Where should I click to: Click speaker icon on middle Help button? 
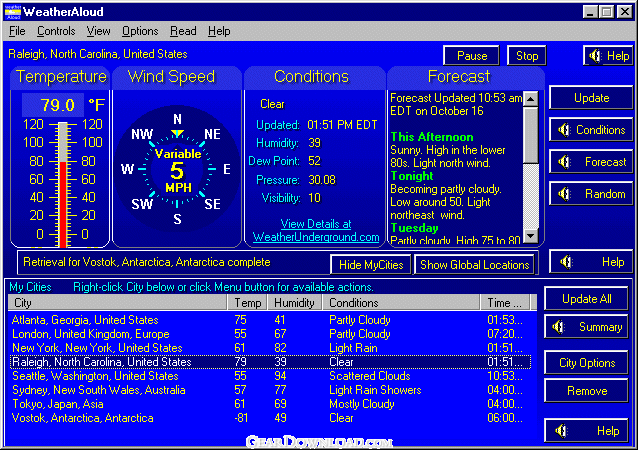(566, 262)
